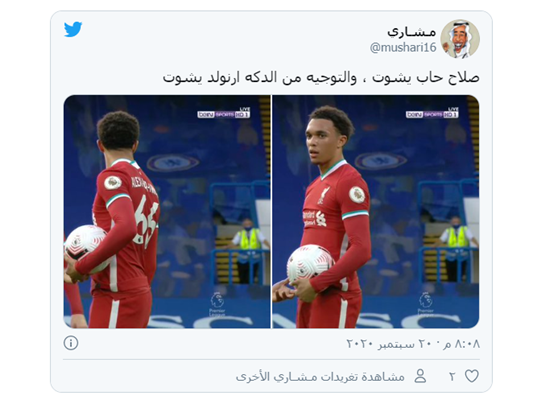Open the left photo showing player's back
550x400 pixels.
click(167, 212)
